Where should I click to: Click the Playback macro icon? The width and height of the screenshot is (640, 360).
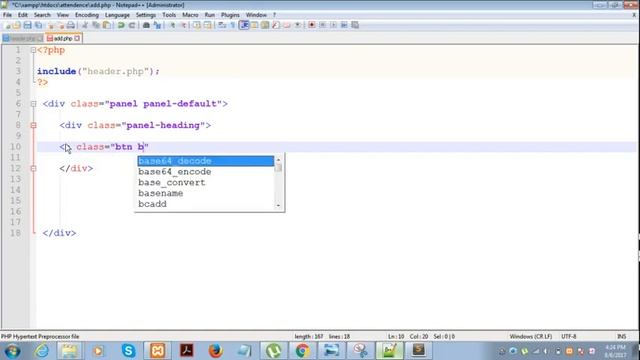click(x=333, y=25)
